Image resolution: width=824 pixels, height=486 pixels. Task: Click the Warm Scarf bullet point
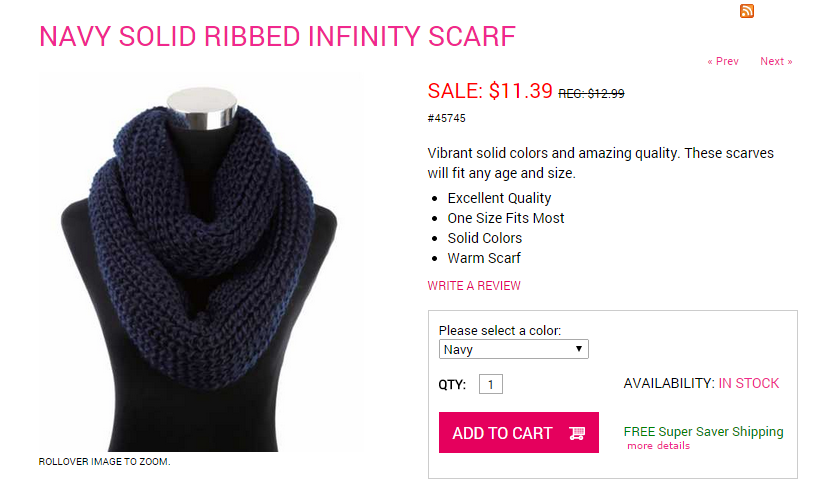click(484, 258)
